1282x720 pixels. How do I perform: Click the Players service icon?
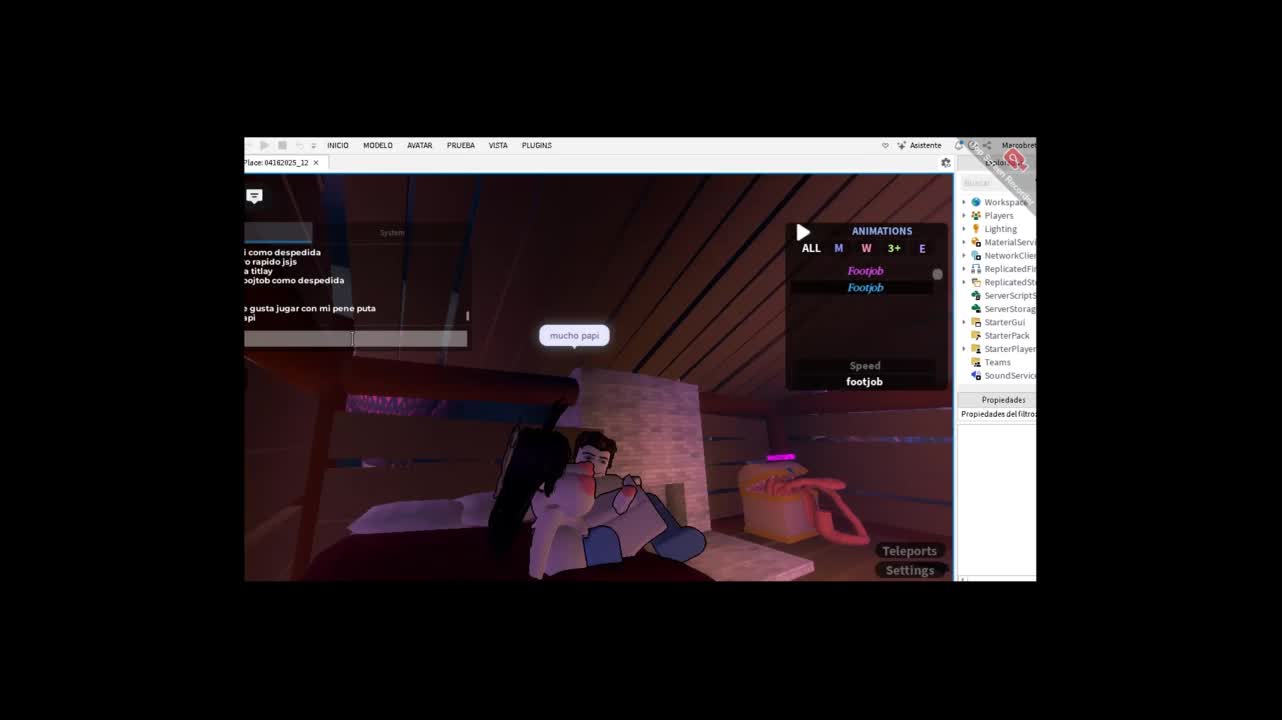(976, 215)
